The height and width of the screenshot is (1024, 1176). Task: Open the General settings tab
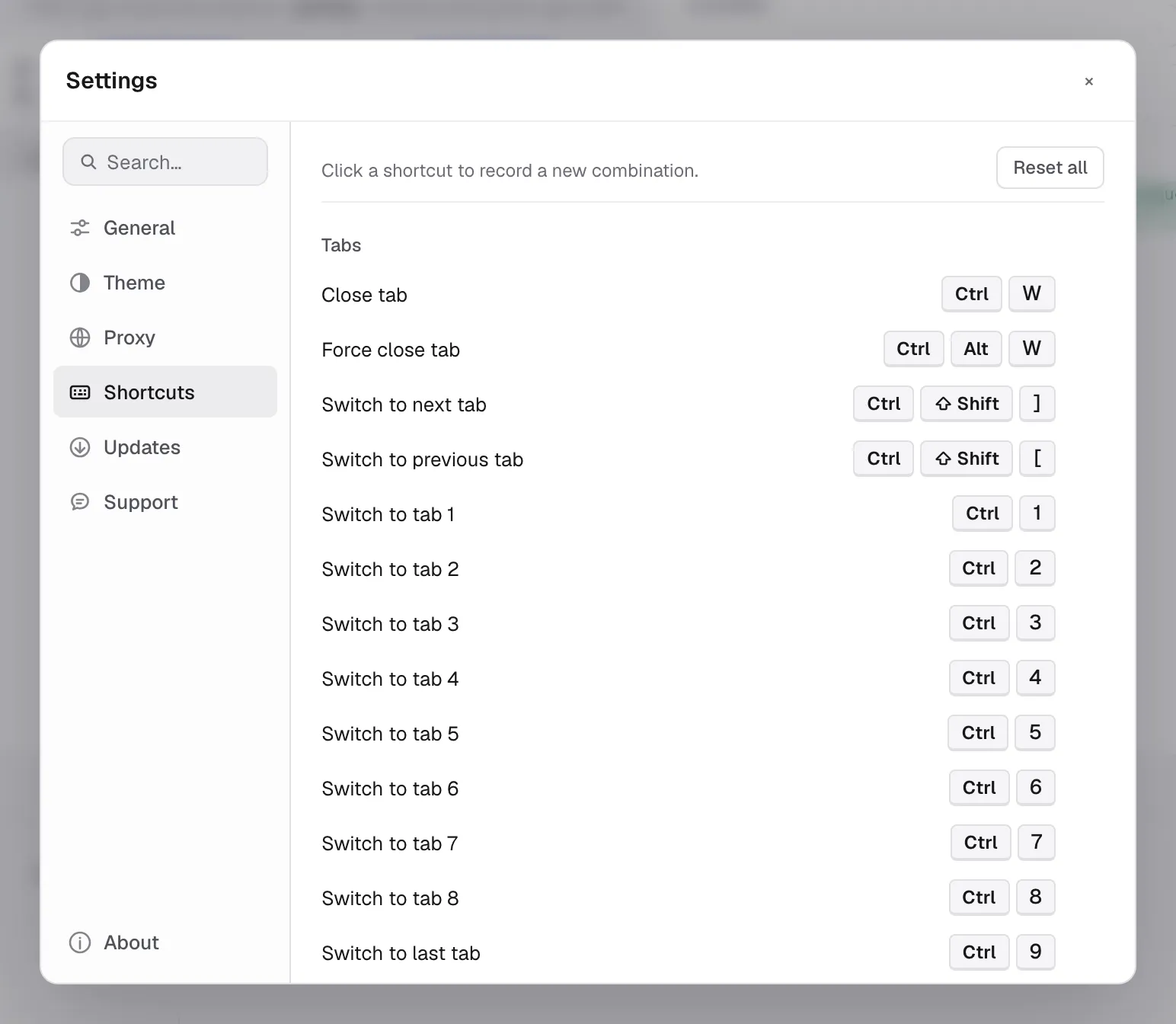(165, 228)
